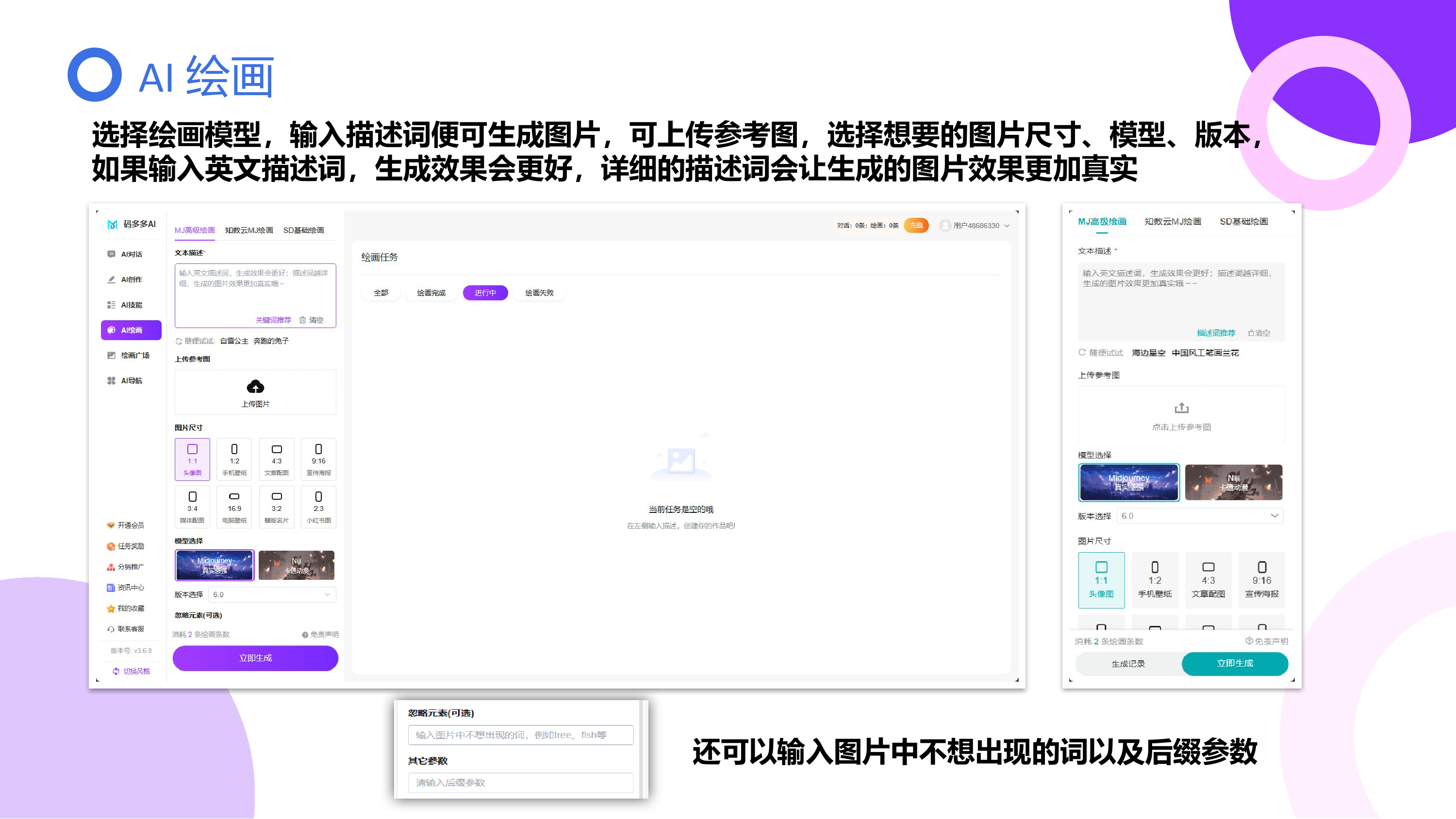1456x819 pixels.
Task: Open AI创作 pencil icon in sidebar
Action: [x=111, y=279]
